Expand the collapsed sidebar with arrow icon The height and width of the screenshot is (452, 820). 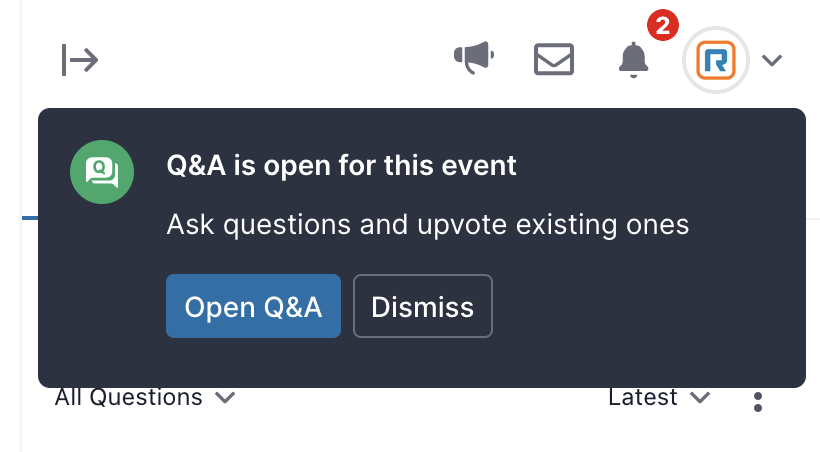tap(80, 60)
